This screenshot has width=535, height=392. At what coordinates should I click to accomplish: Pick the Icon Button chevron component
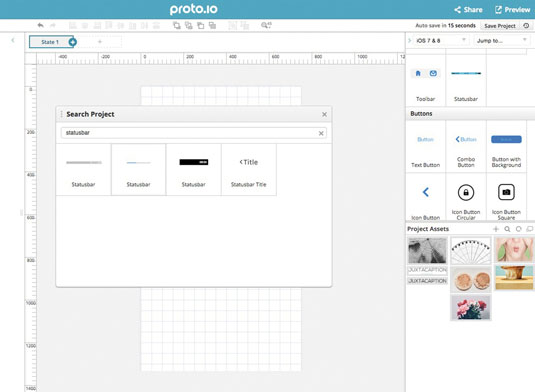[x=425, y=197]
